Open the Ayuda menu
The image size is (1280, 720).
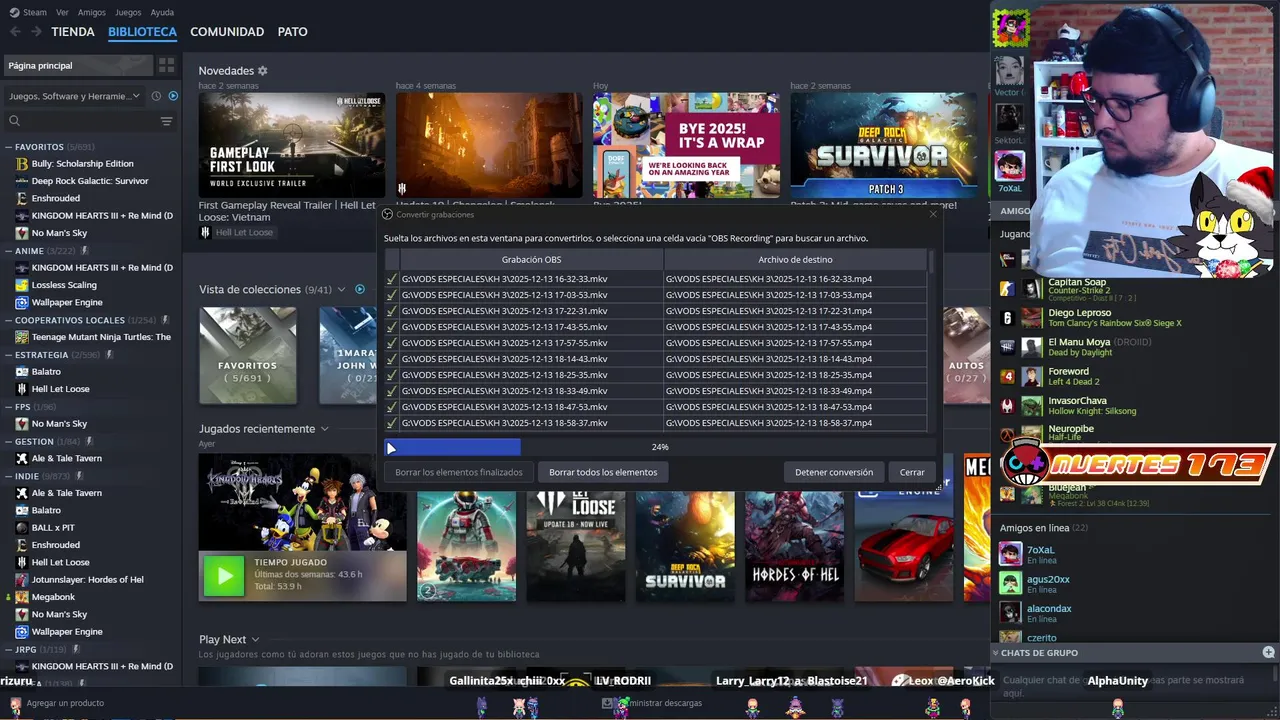pyautogui.click(x=162, y=12)
